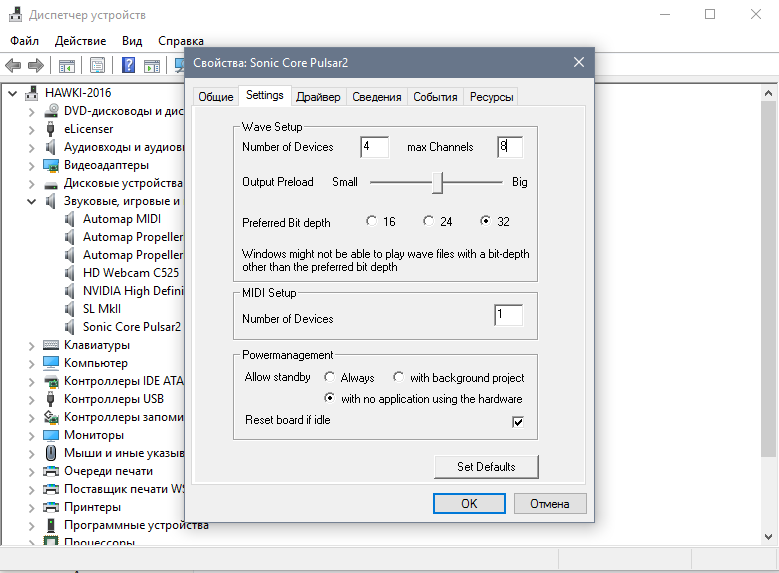
Task: Click the Принтеры category icon
Action: (x=51, y=507)
